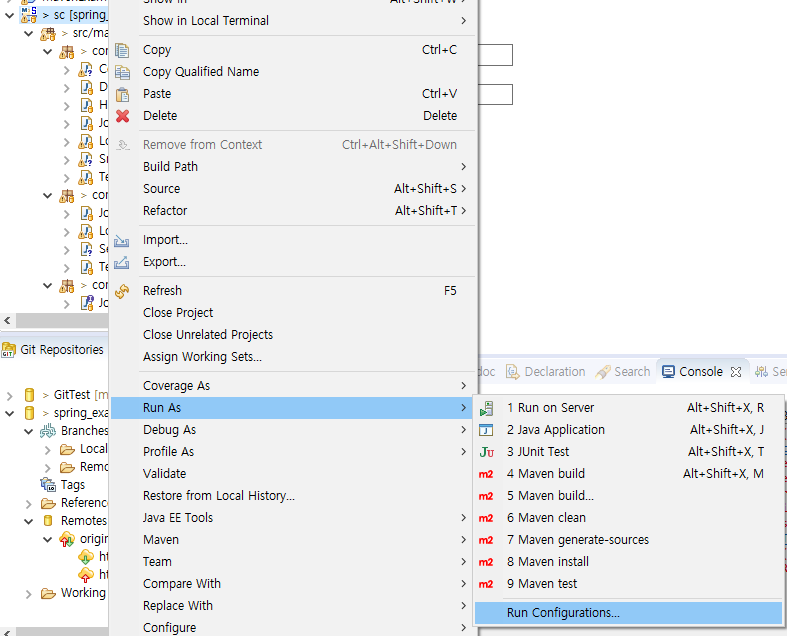Open the Compare With submenu

(x=292, y=584)
